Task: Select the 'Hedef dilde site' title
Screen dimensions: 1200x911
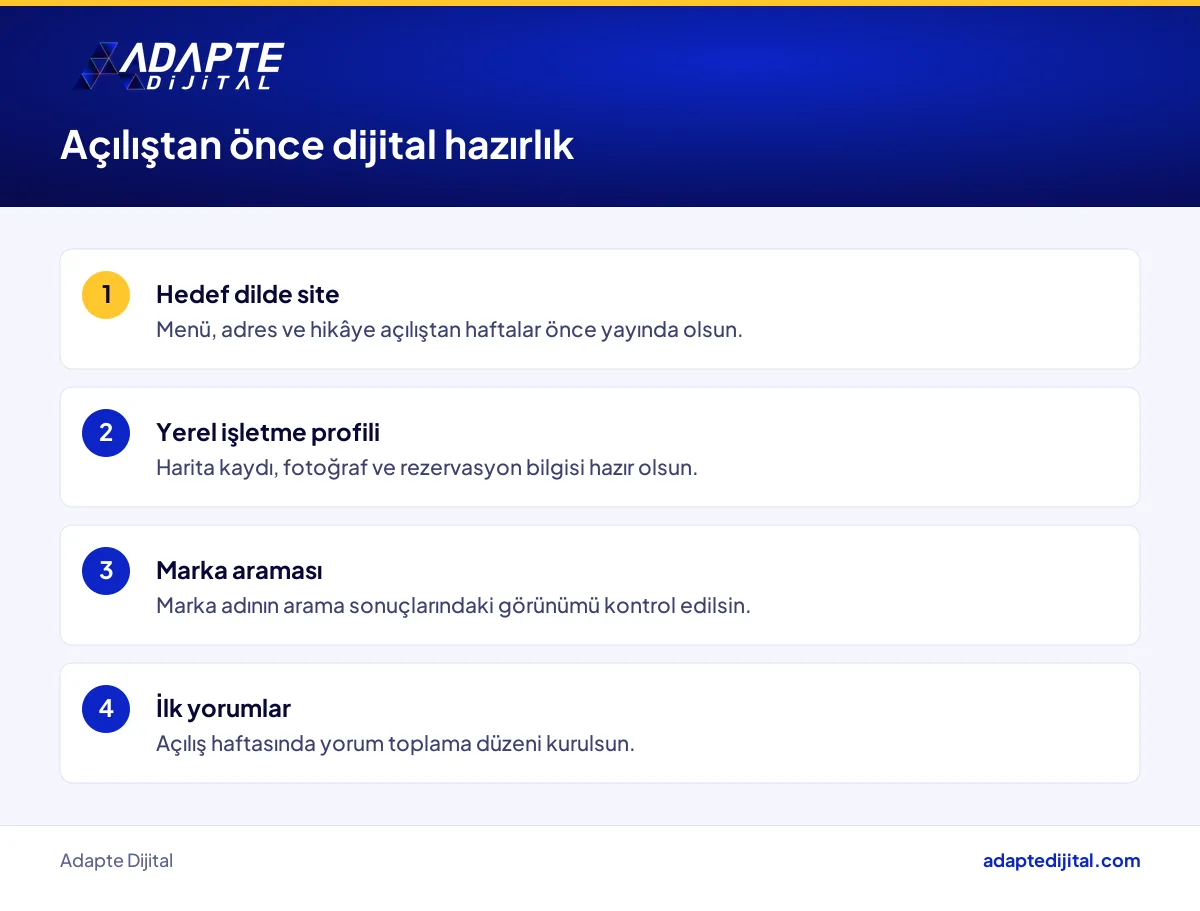Action: 248,295
